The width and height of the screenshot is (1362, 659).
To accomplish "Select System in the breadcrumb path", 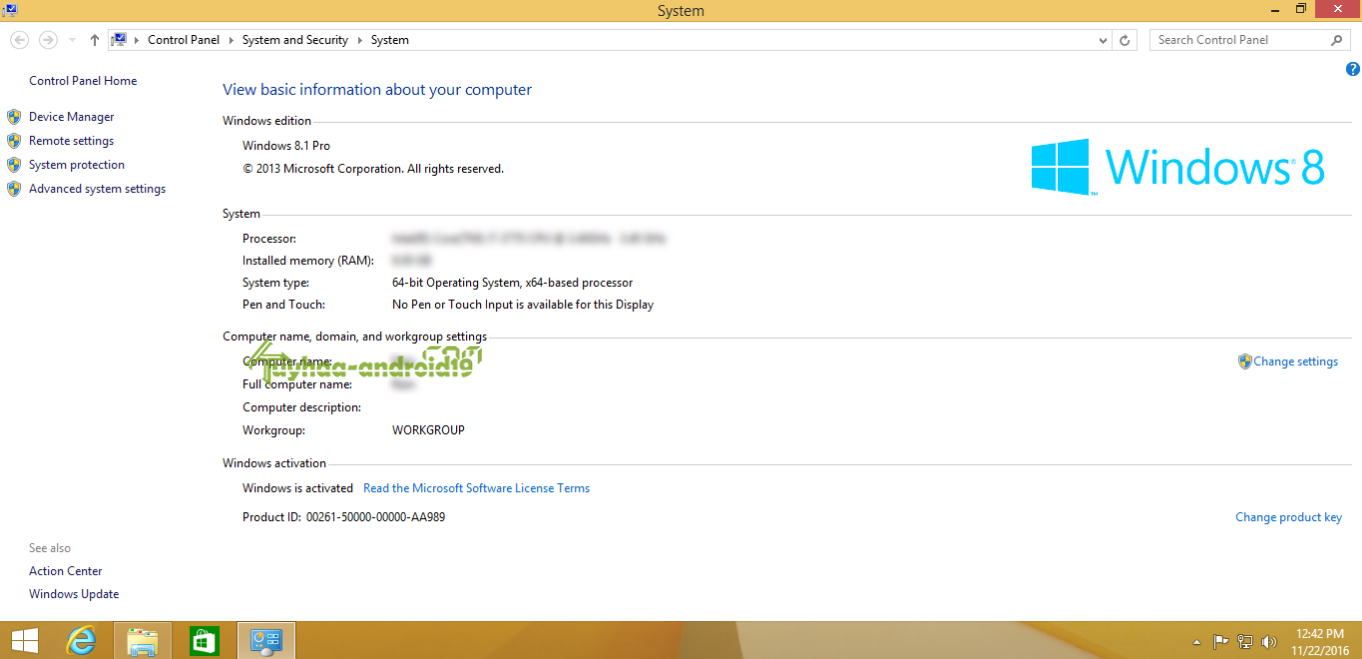I will click(390, 40).
